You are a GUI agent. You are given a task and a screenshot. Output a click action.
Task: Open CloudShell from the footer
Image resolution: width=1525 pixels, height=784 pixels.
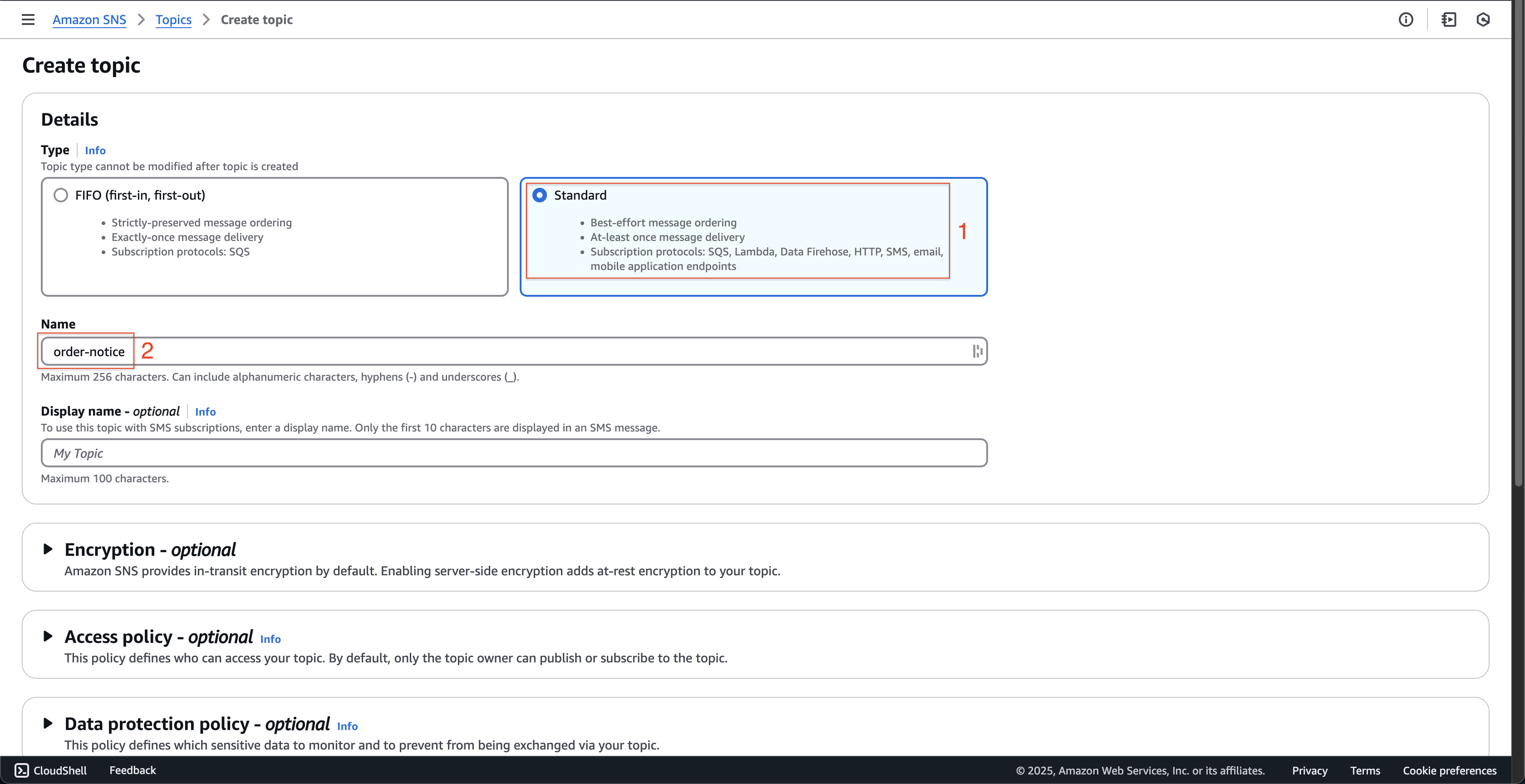(51, 770)
